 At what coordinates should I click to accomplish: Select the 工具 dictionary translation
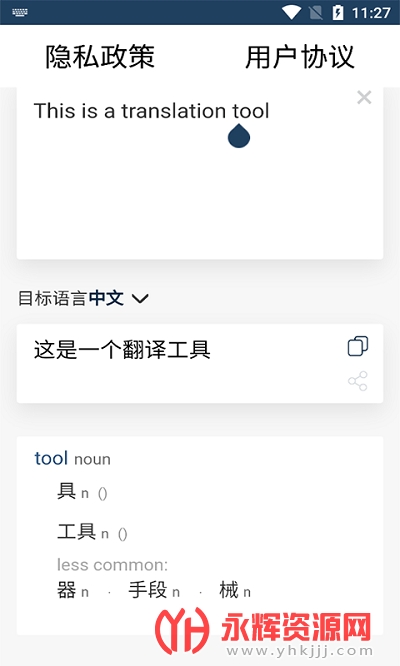[x=76, y=531]
